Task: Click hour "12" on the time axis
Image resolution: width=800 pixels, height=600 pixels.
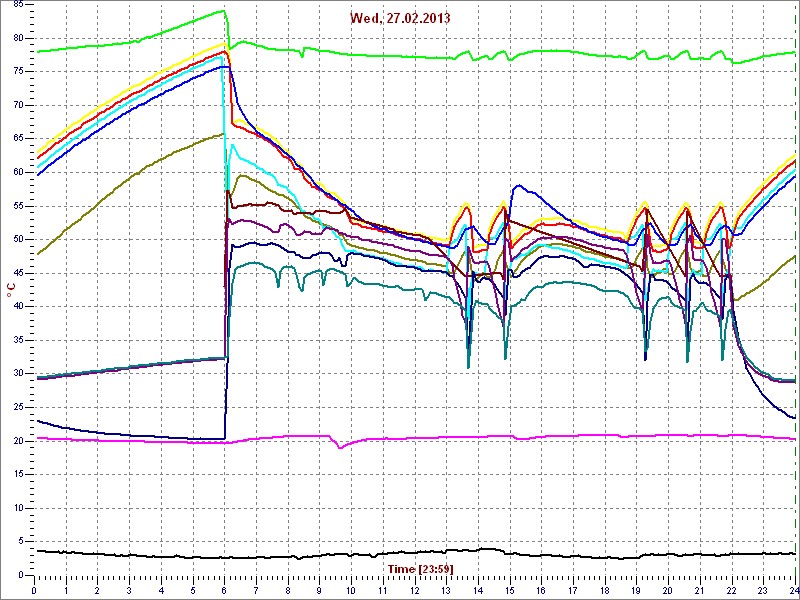Action: click(415, 590)
